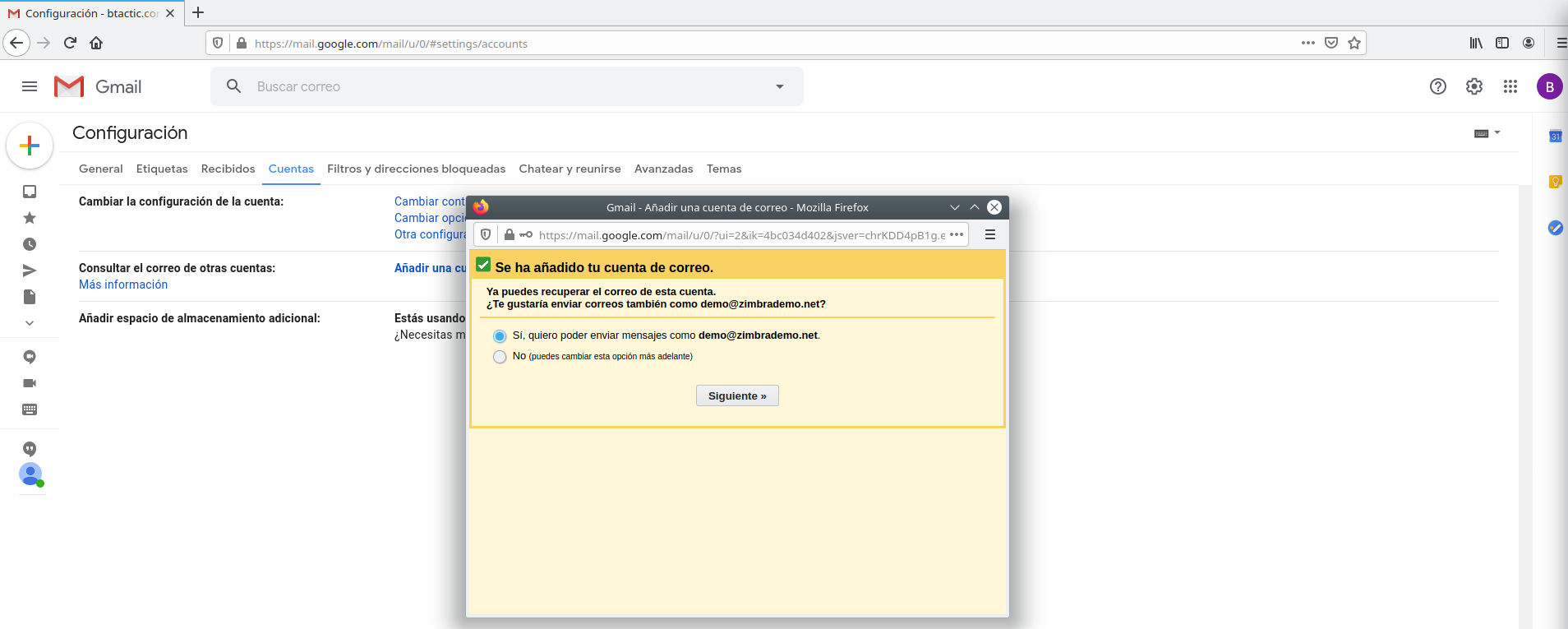Open Starred messages icon
This screenshot has height=629, width=1568.
tap(30, 218)
